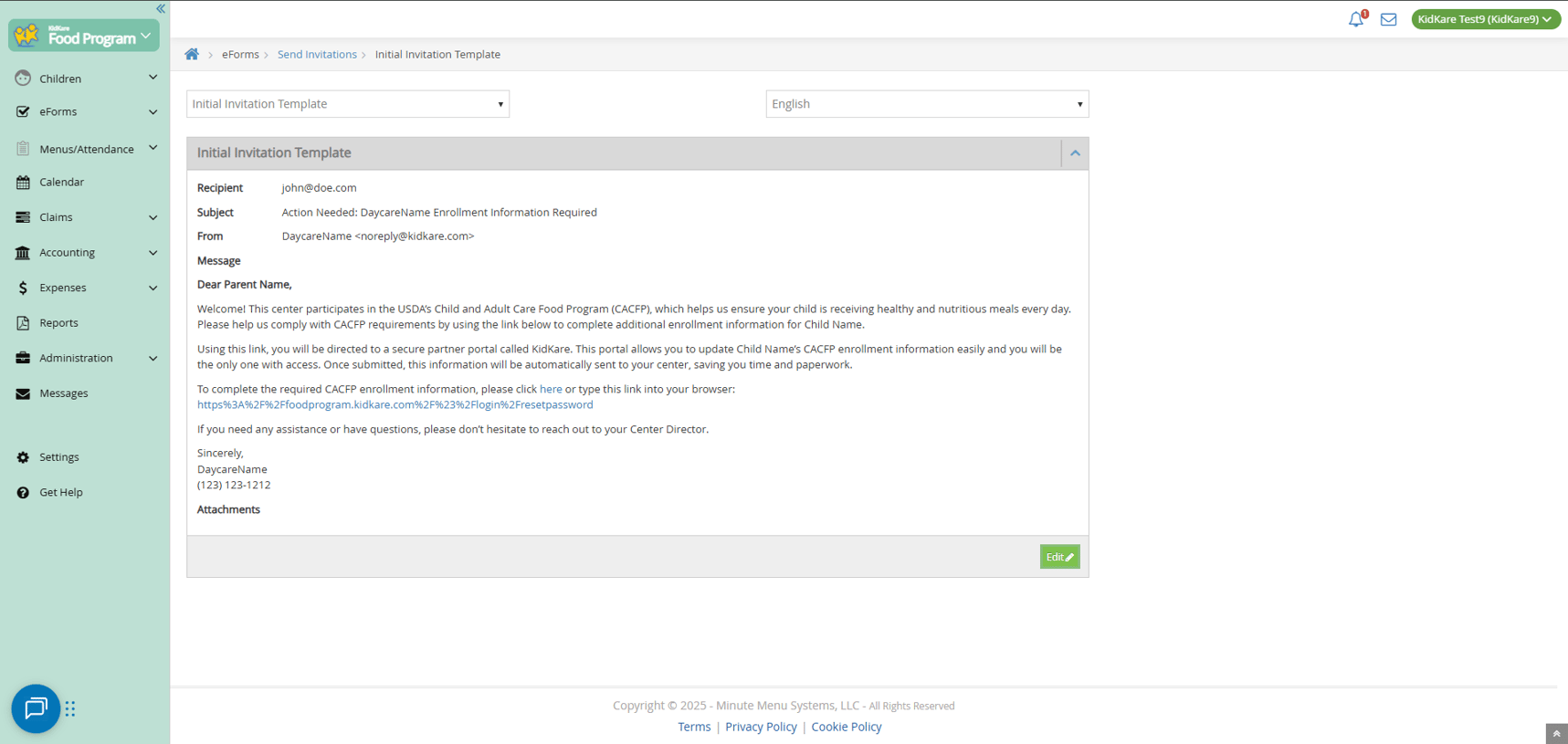The width and height of the screenshot is (1568, 744).
Task: Go to Send Invitations breadcrumb link
Action: pos(317,55)
